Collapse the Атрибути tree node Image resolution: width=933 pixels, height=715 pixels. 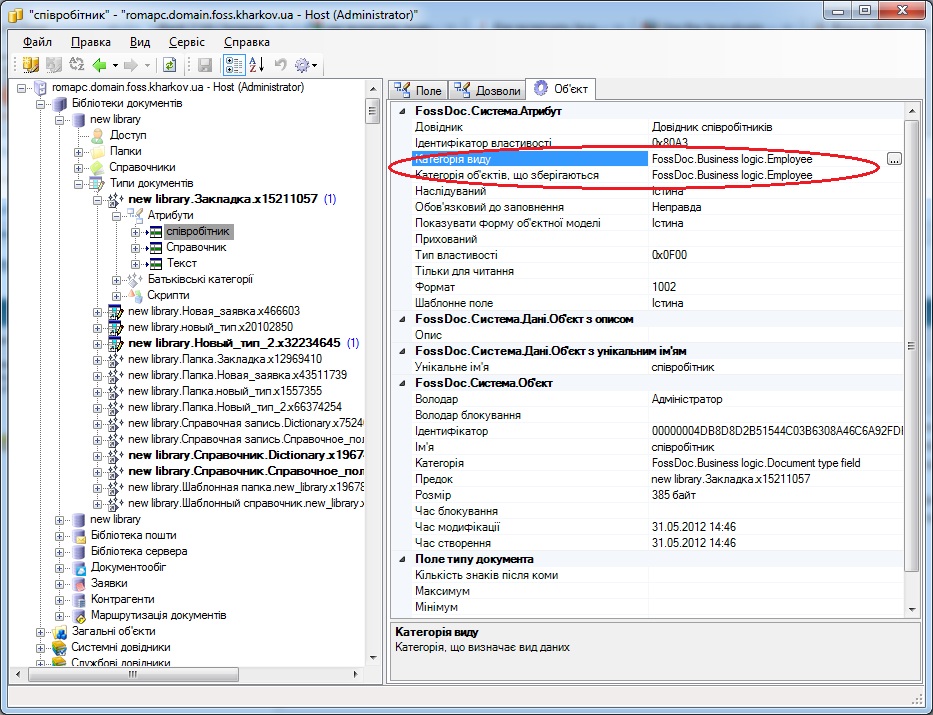point(116,216)
